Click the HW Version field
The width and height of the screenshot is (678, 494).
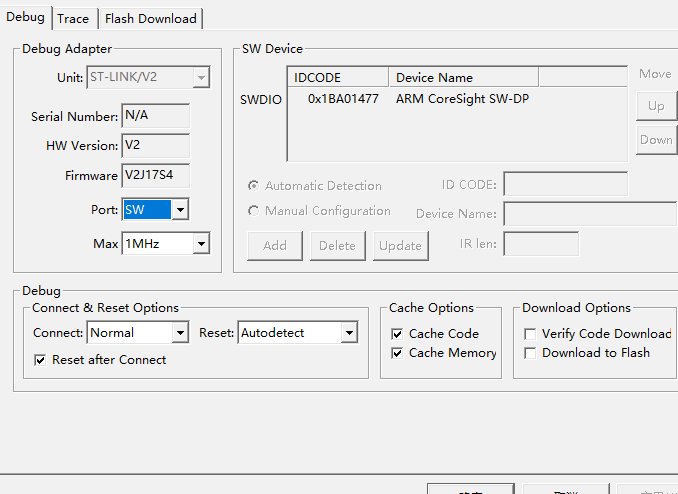click(x=156, y=145)
